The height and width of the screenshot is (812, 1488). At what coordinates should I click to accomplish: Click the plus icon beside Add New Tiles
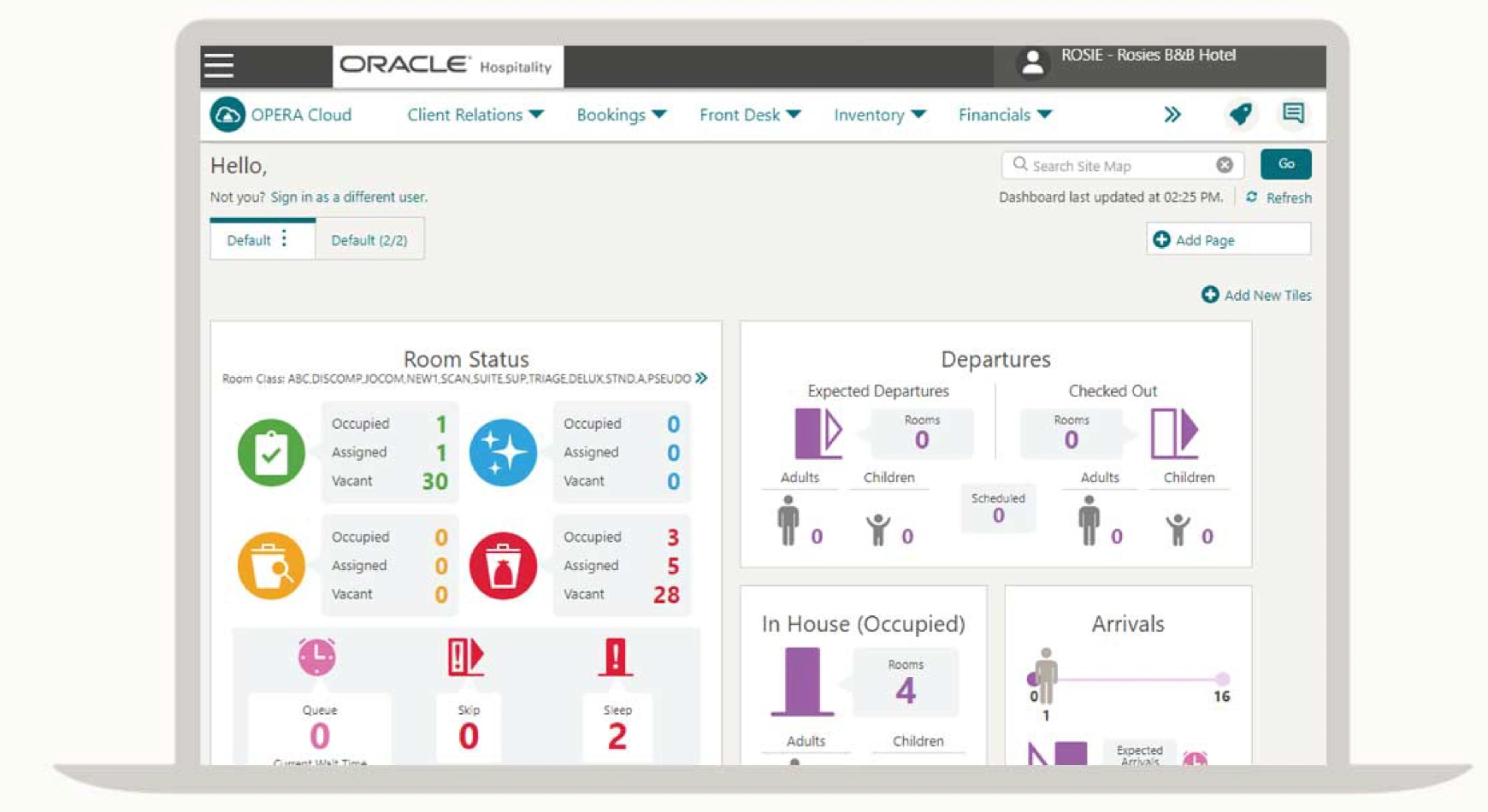click(1210, 295)
